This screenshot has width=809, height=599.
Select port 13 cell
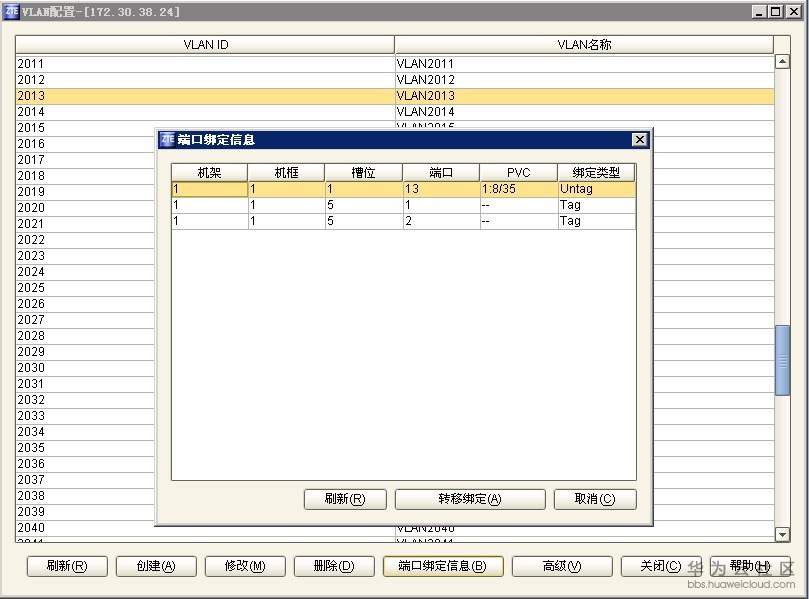point(441,189)
